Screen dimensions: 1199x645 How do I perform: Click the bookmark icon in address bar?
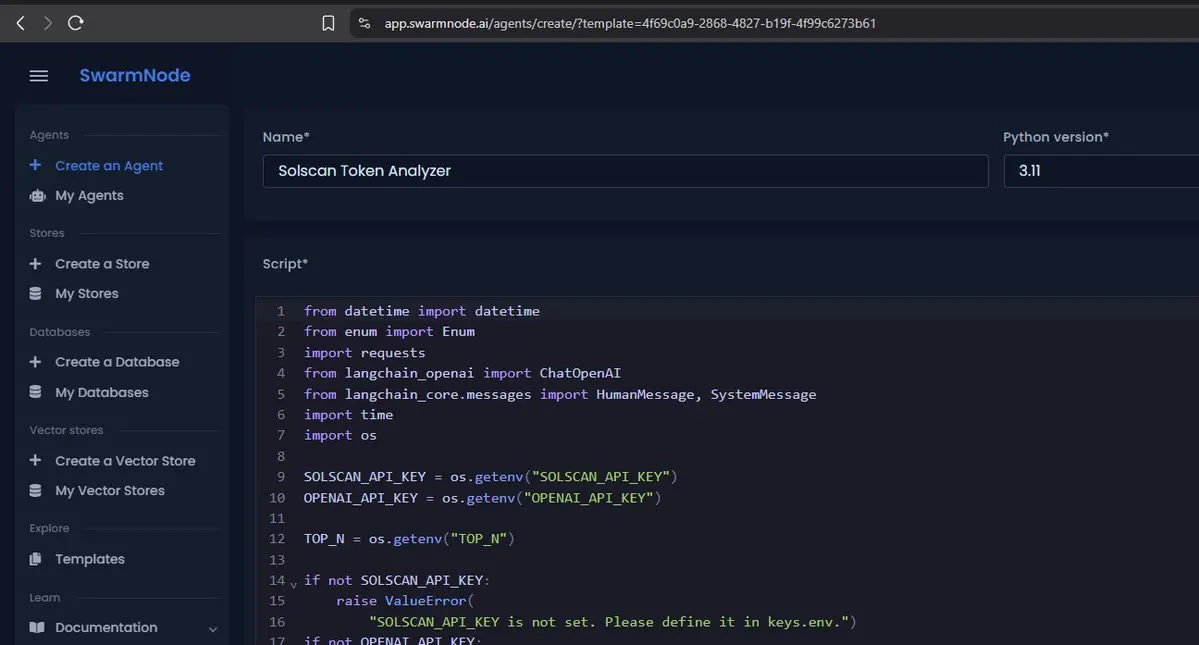pos(328,23)
